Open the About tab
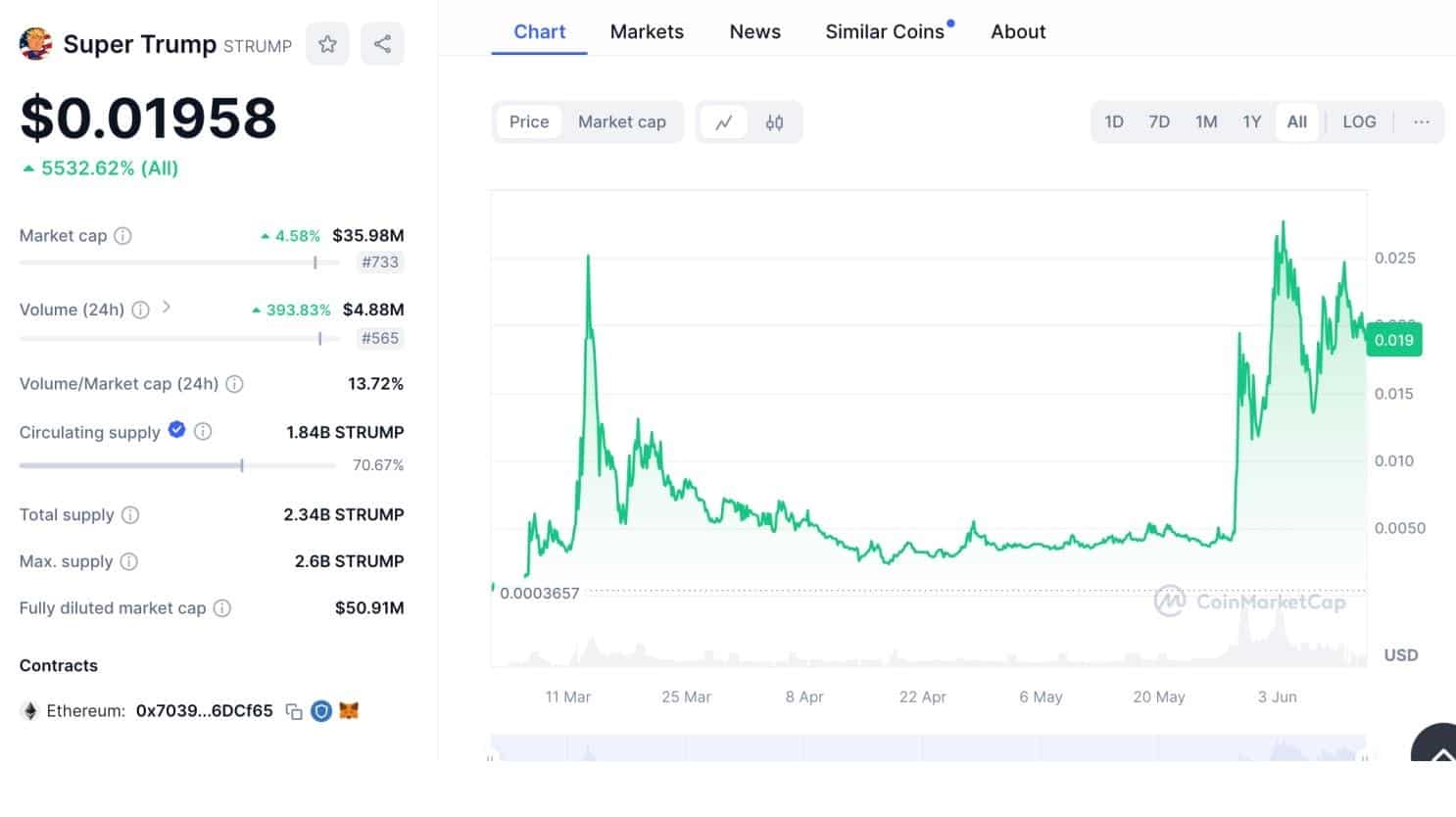 [x=1018, y=31]
